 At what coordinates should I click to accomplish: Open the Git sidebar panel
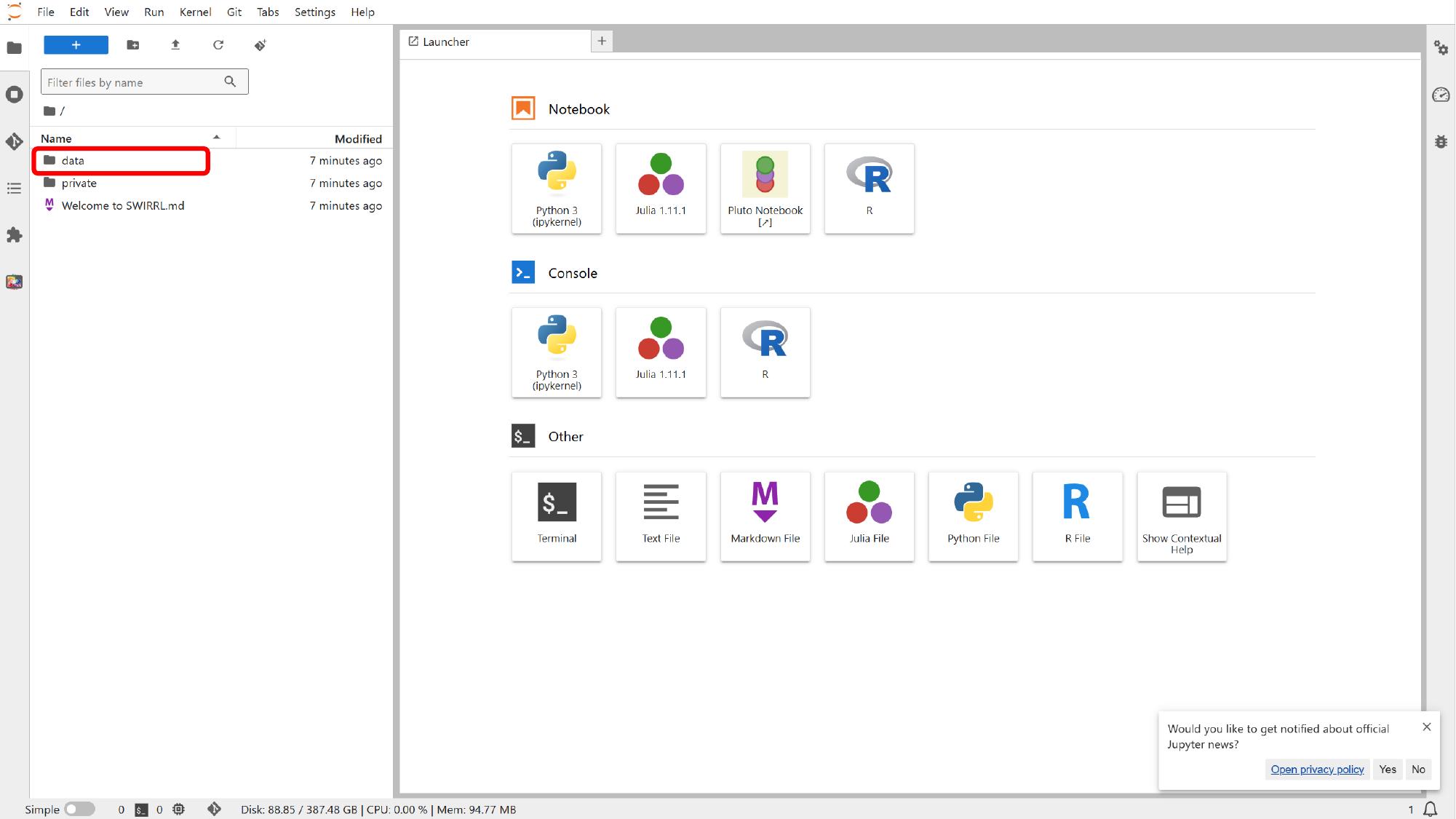coord(14,141)
